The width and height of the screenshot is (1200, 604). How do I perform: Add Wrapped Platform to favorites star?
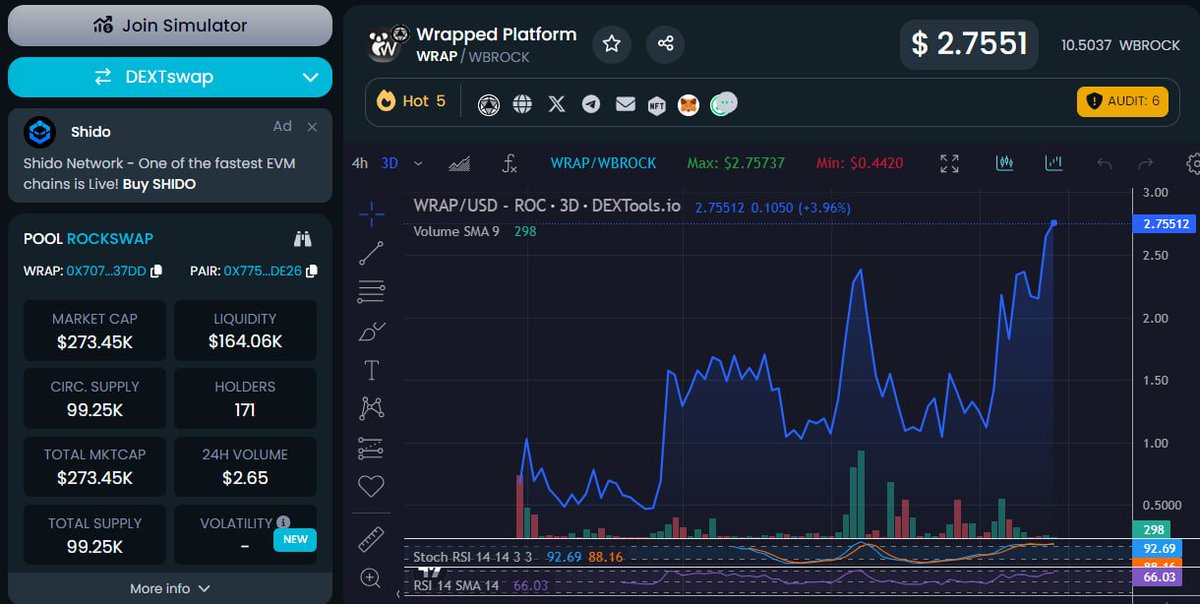click(612, 44)
